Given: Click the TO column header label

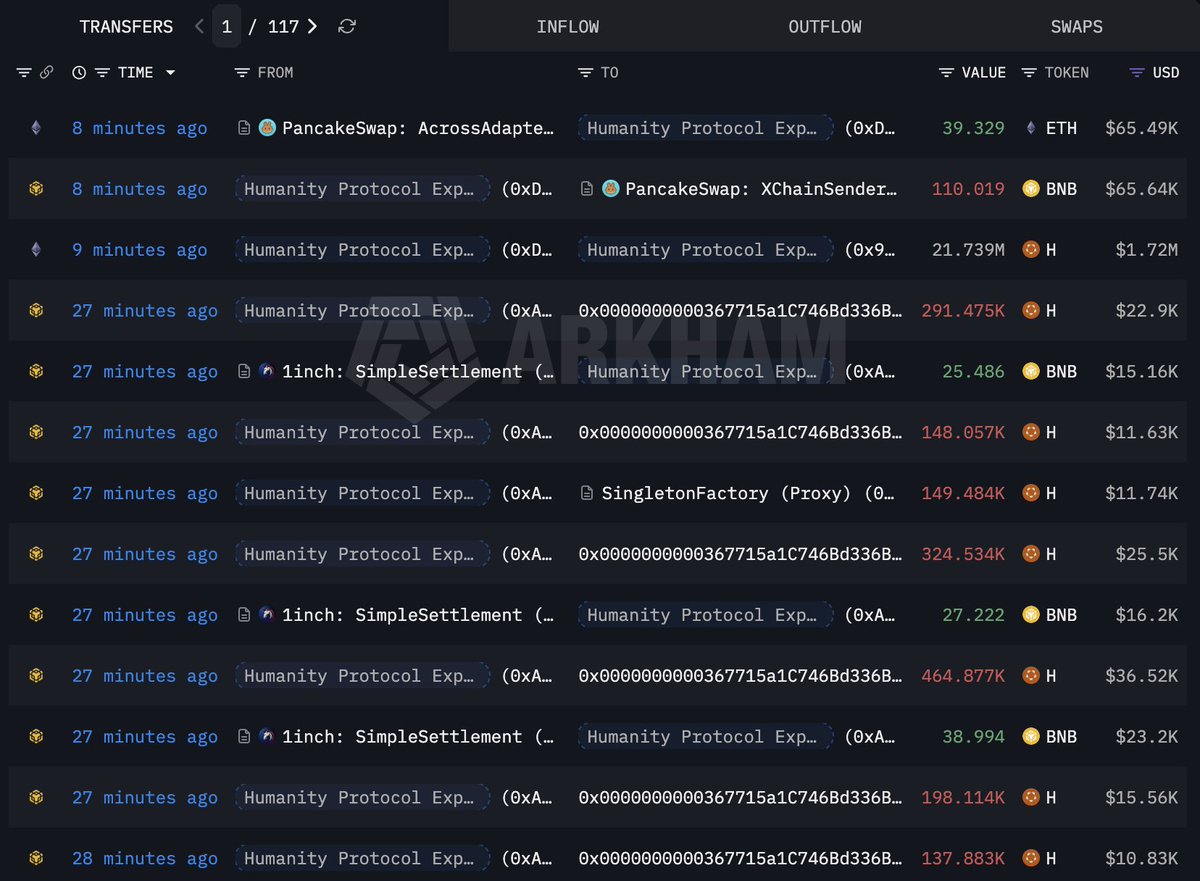Looking at the screenshot, I should click(610, 73).
